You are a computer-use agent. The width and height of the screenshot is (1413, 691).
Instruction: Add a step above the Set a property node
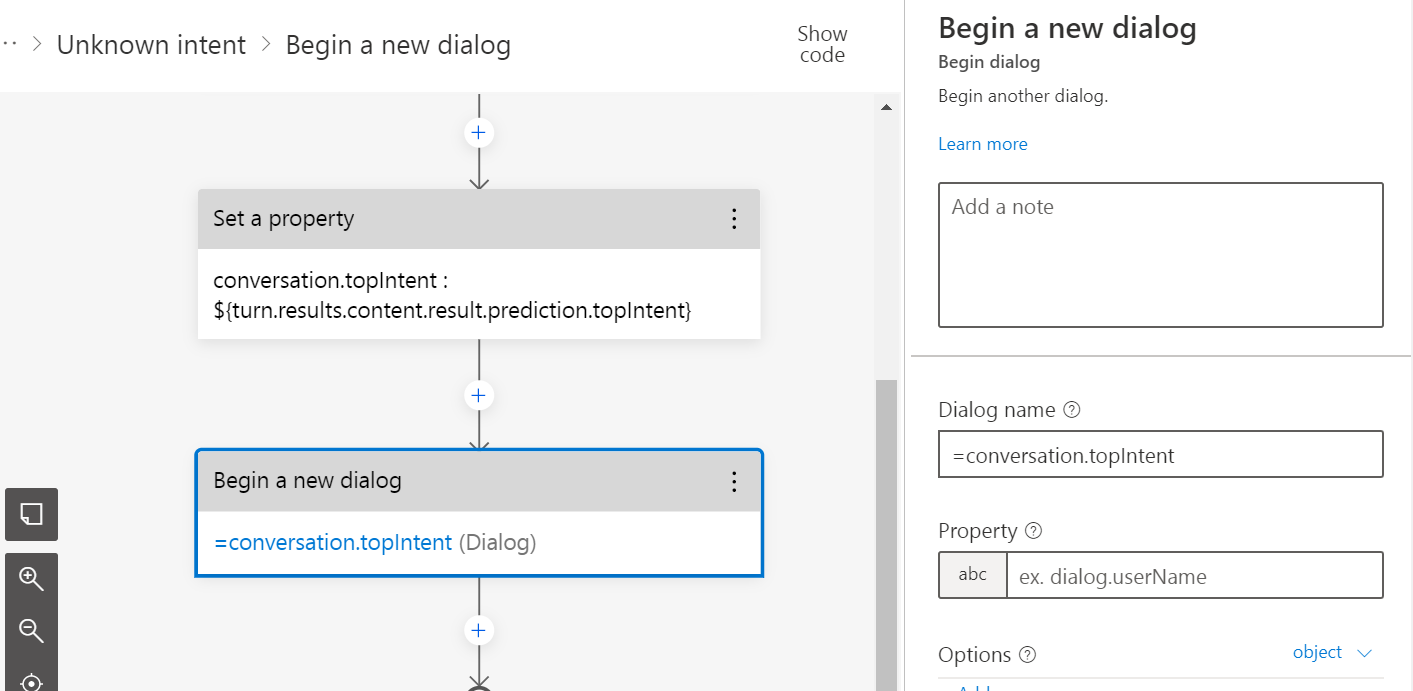click(479, 132)
